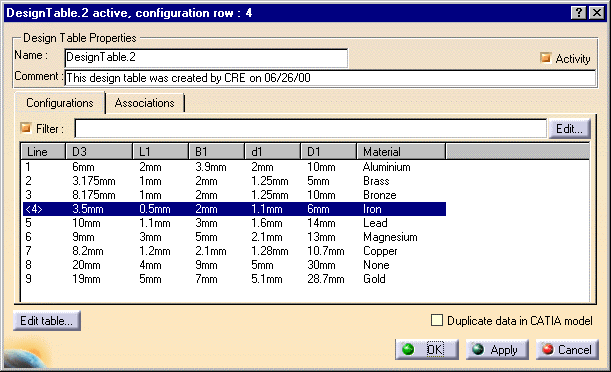This screenshot has width=611, height=372.
Task: Click the 8.175mm D3 value
Action: click(94, 195)
